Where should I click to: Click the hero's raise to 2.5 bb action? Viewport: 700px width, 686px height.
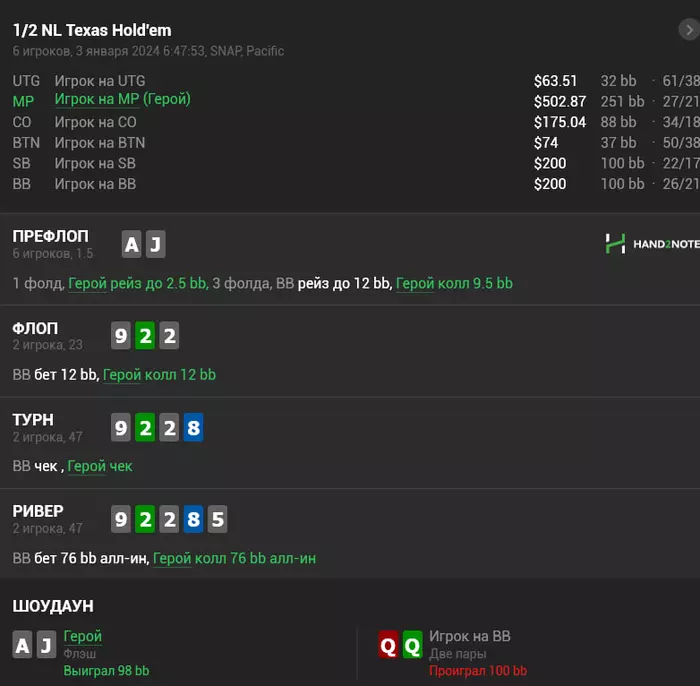[138, 283]
